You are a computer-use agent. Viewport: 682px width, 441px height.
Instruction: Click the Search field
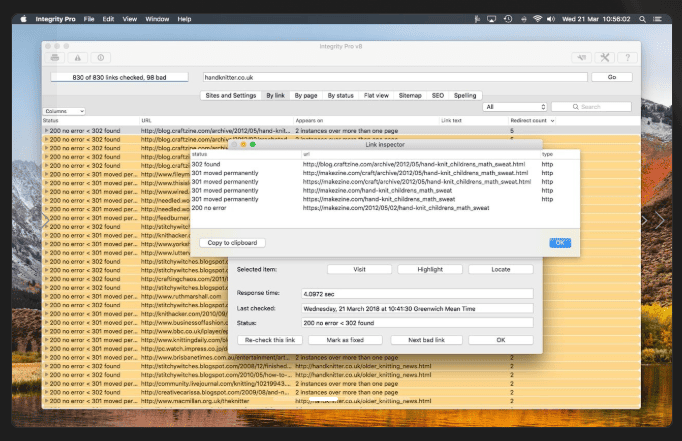(x=591, y=107)
